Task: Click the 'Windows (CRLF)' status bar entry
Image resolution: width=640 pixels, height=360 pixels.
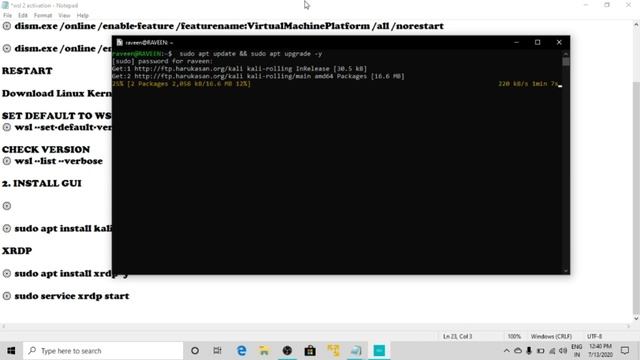Action: (x=551, y=336)
